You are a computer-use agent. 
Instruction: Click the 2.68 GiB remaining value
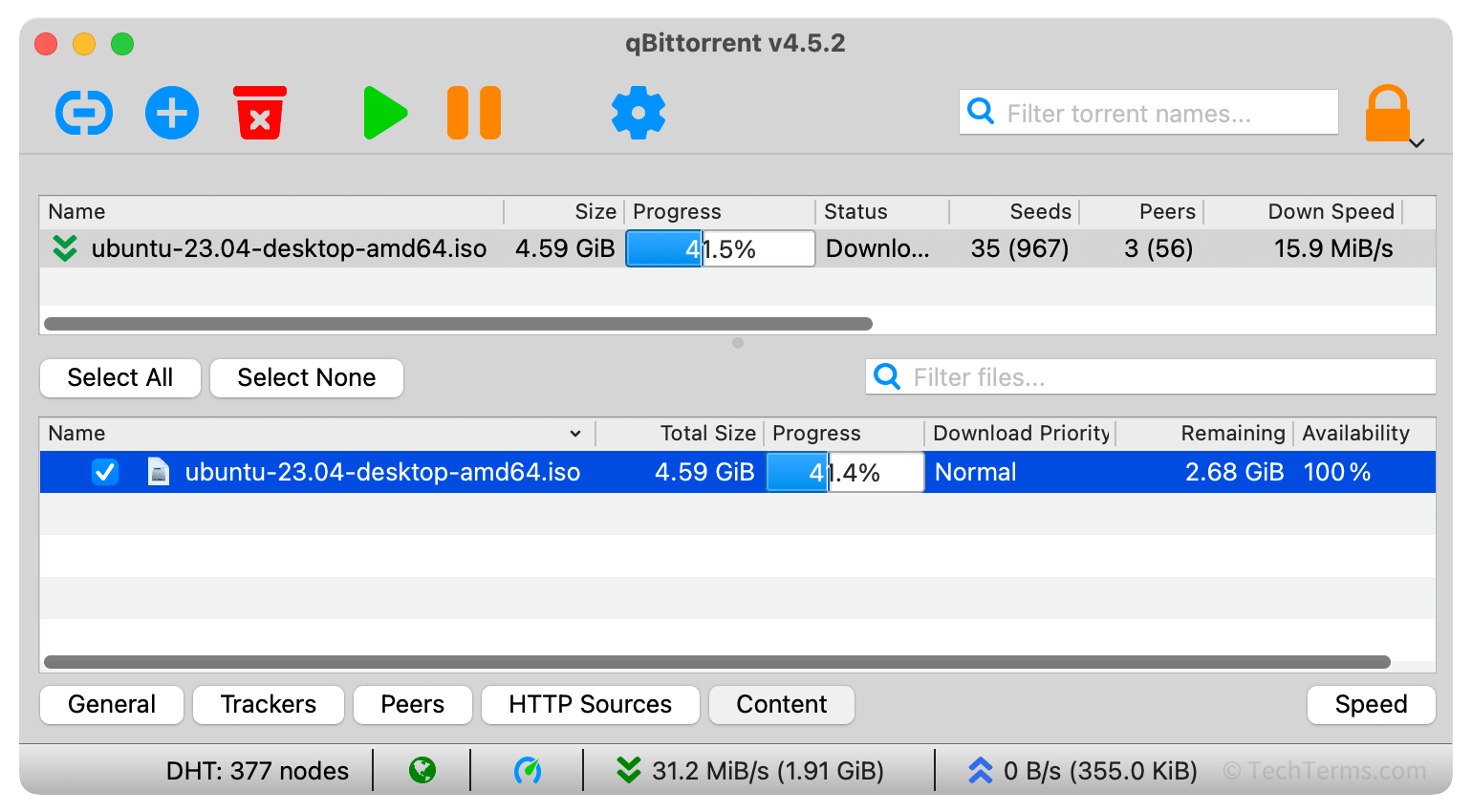(x=1234, y=472)
